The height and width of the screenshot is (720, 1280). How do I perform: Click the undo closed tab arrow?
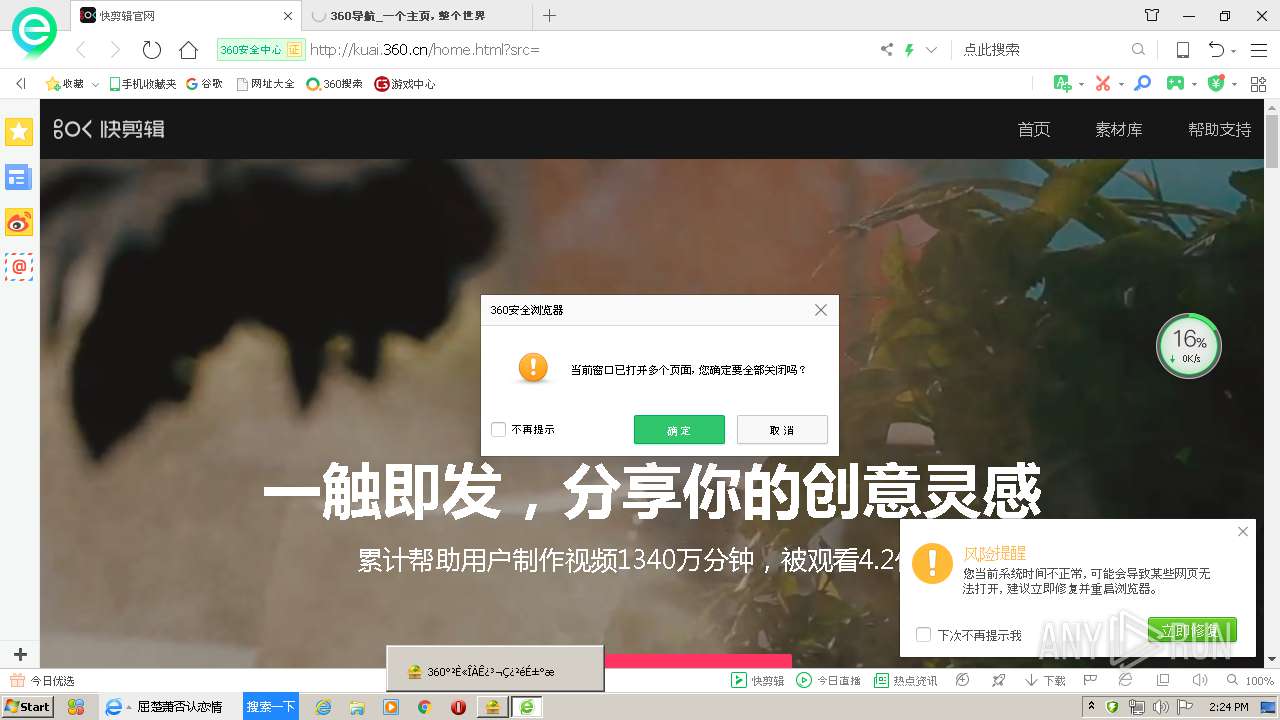pos(1216,50)
